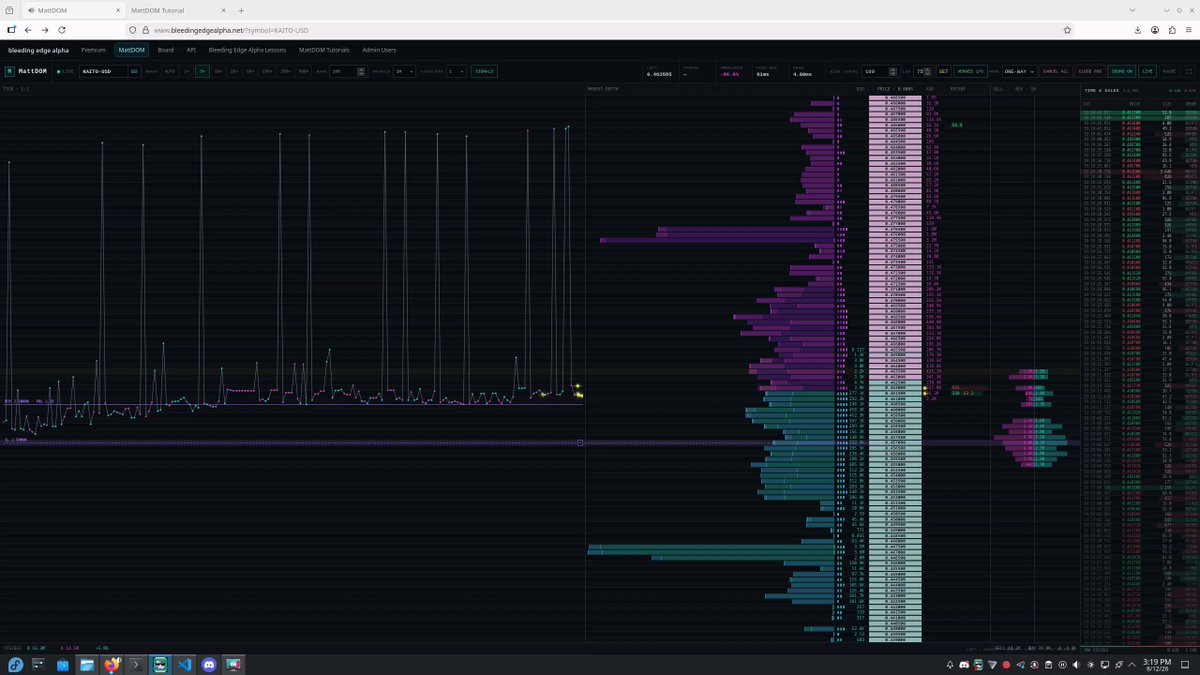Open the ONE-WAY mode dropdown
Viewport: 1200px width, 675px height.
click(x=1020, y=71)
